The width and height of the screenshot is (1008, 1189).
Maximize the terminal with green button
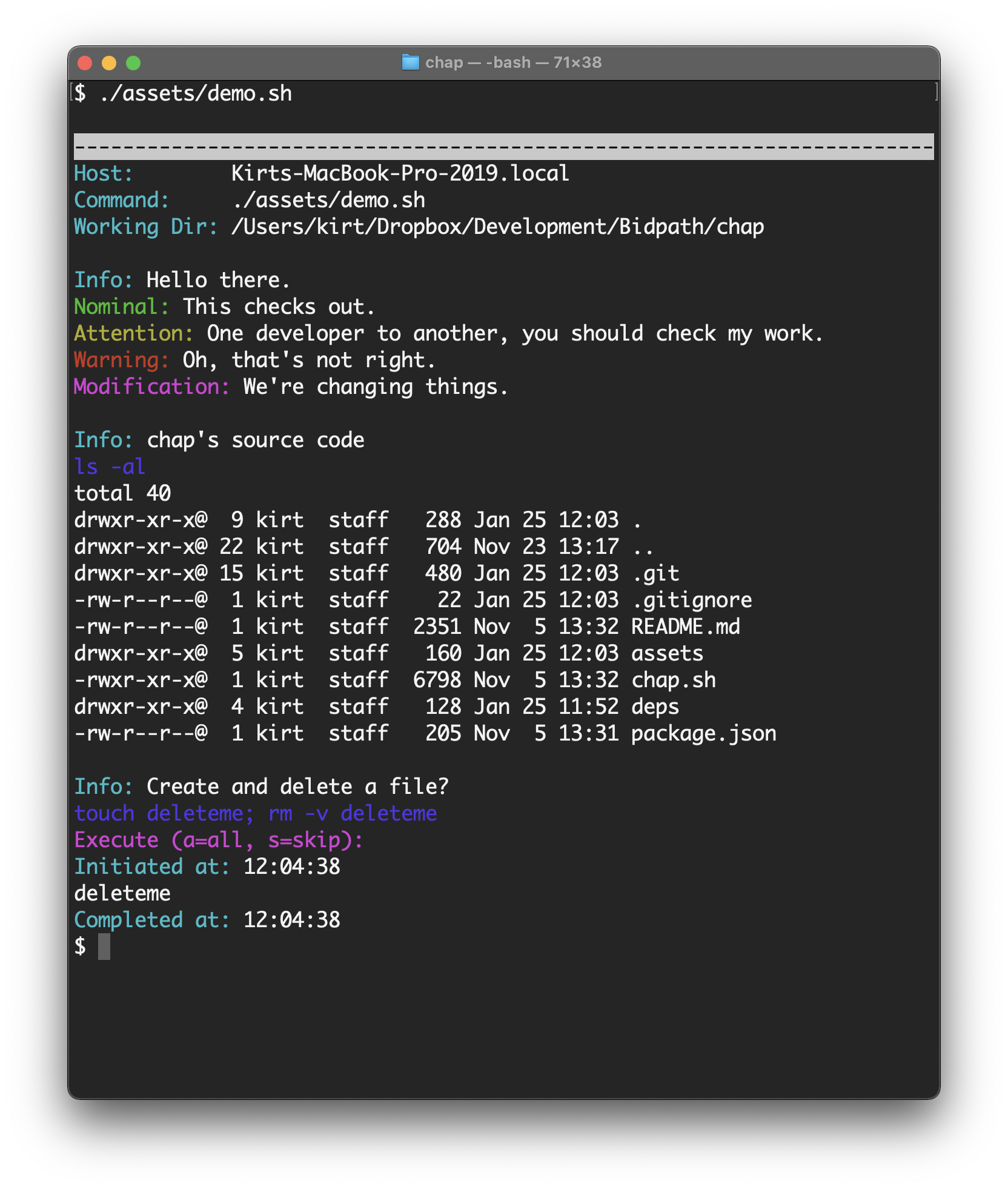(133, 62)
